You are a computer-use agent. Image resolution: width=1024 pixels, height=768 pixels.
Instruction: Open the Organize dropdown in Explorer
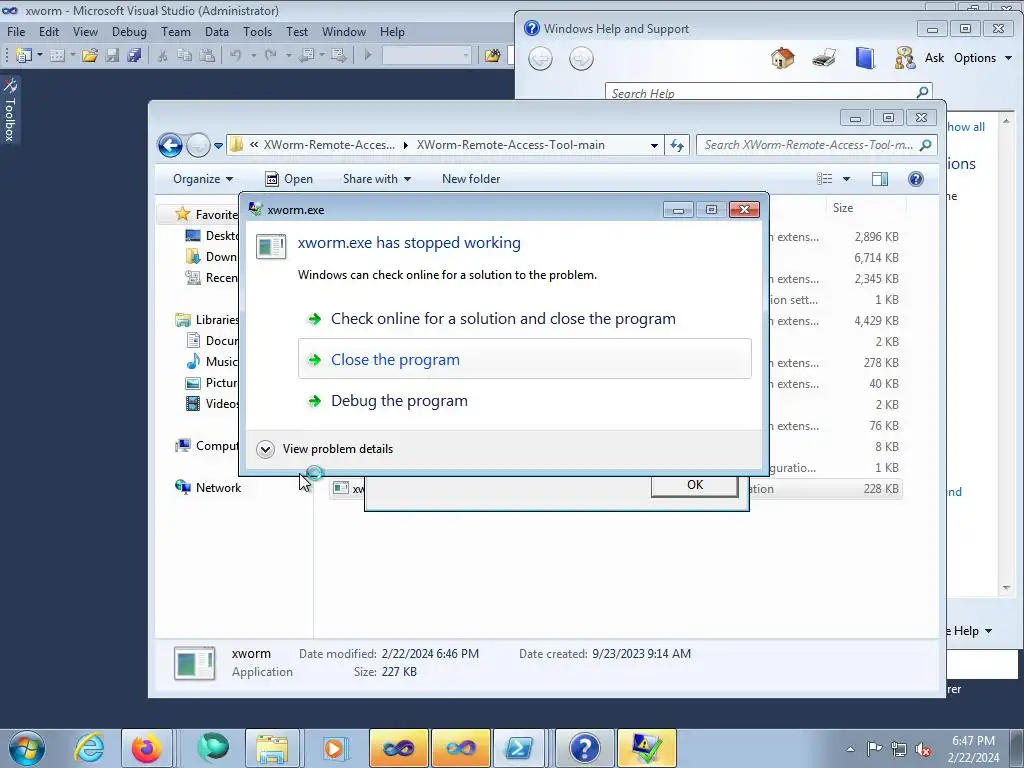point(202,179)
